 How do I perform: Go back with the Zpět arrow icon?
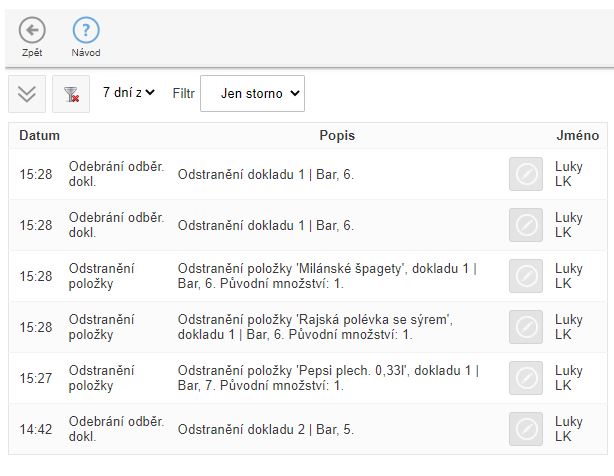32,31
